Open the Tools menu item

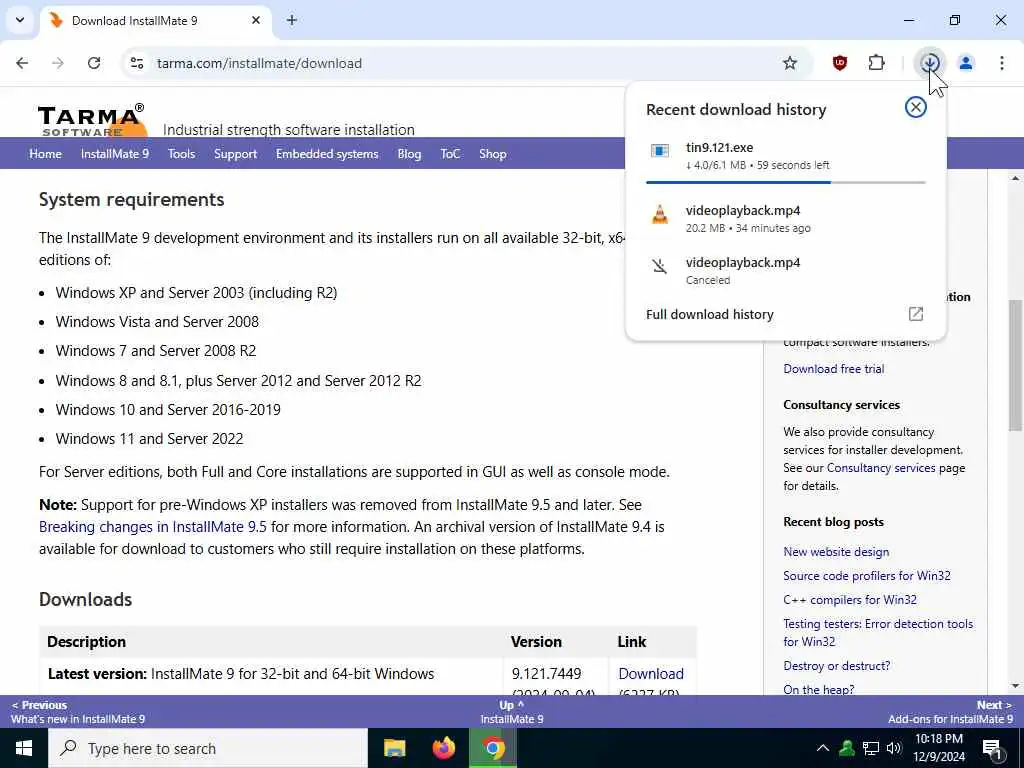point(182,154)
